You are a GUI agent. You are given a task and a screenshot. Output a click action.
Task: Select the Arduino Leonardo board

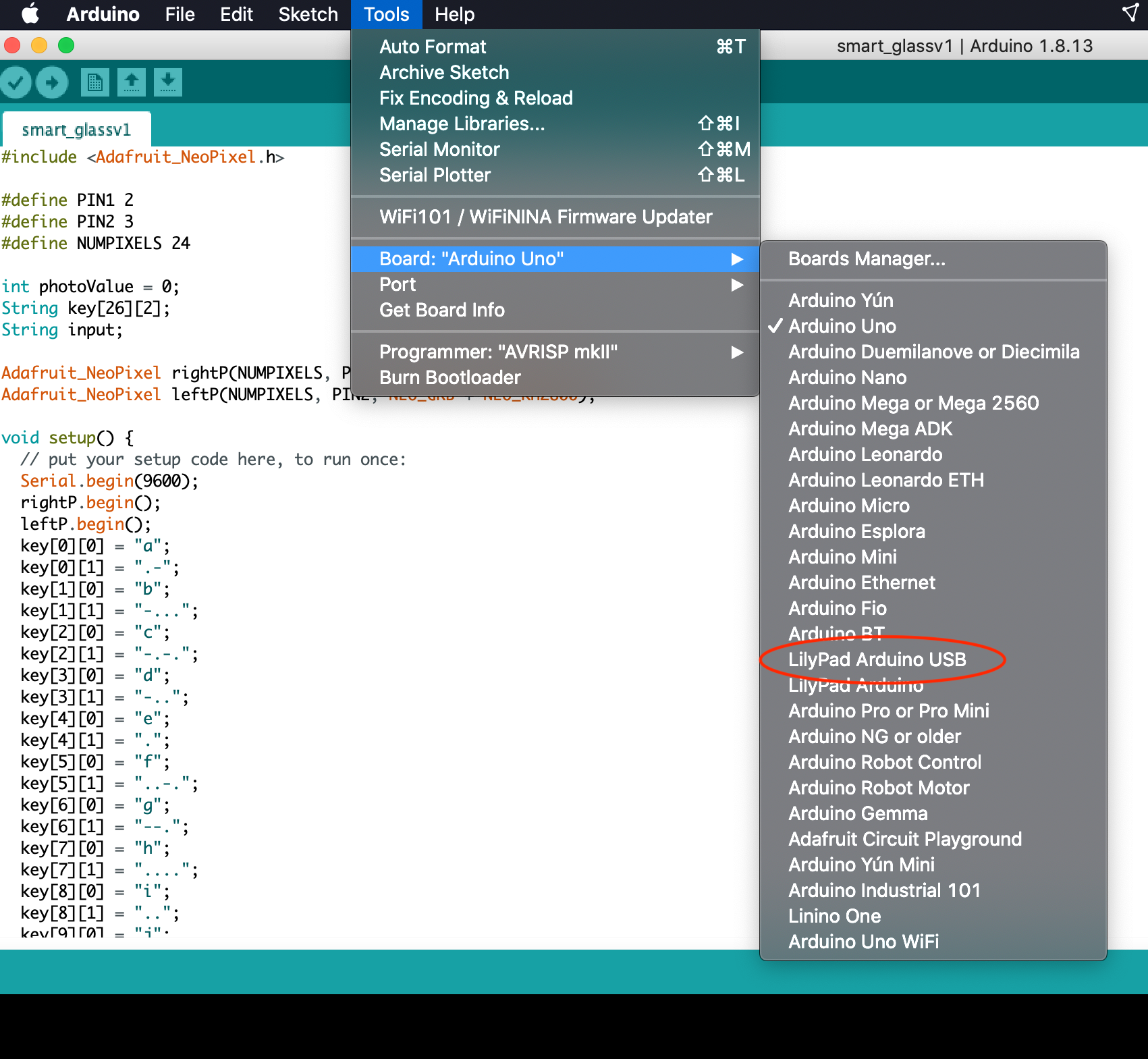[x=933, y=454]
